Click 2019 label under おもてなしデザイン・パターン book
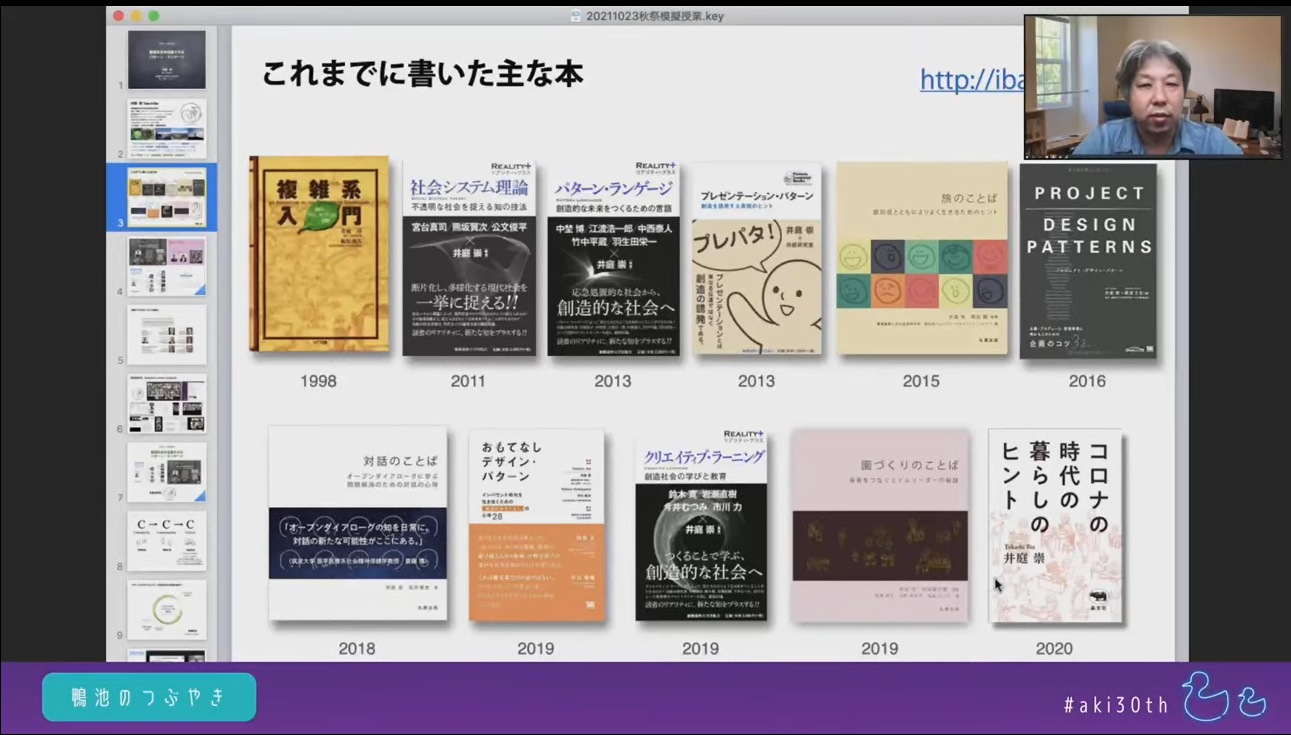The width and height of the screenshot is (1291, 735). (536, 648)
